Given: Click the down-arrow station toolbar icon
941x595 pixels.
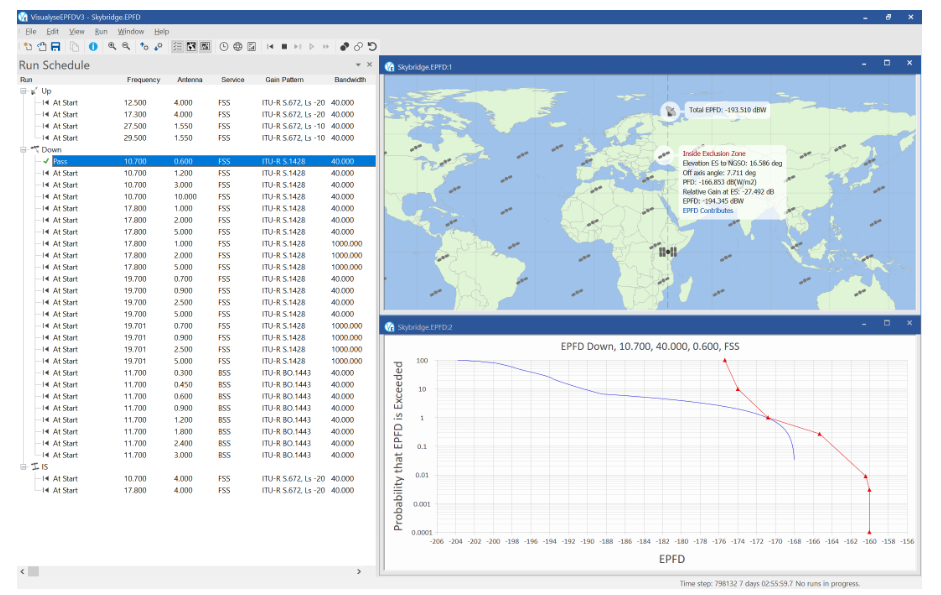Looking at the screenshot, I should coord(158,46).
